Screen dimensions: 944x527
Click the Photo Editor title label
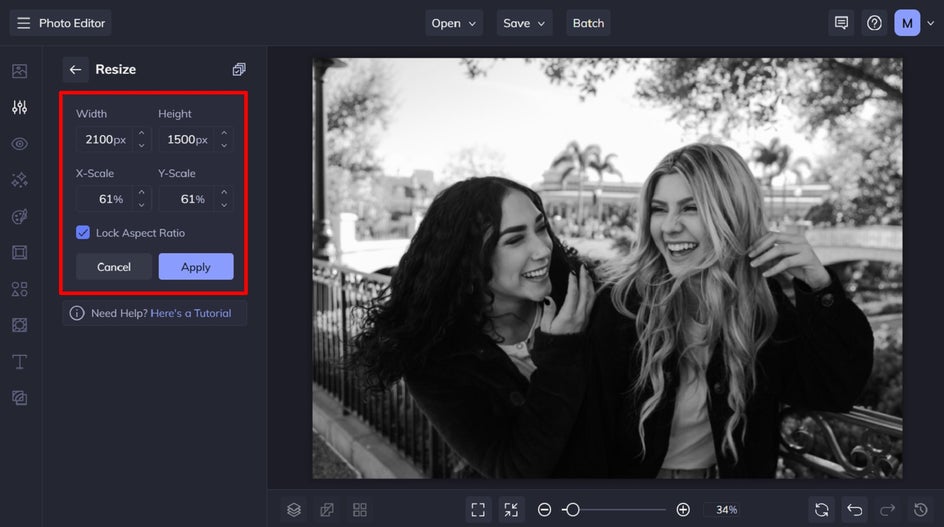(x=72, y=23)
